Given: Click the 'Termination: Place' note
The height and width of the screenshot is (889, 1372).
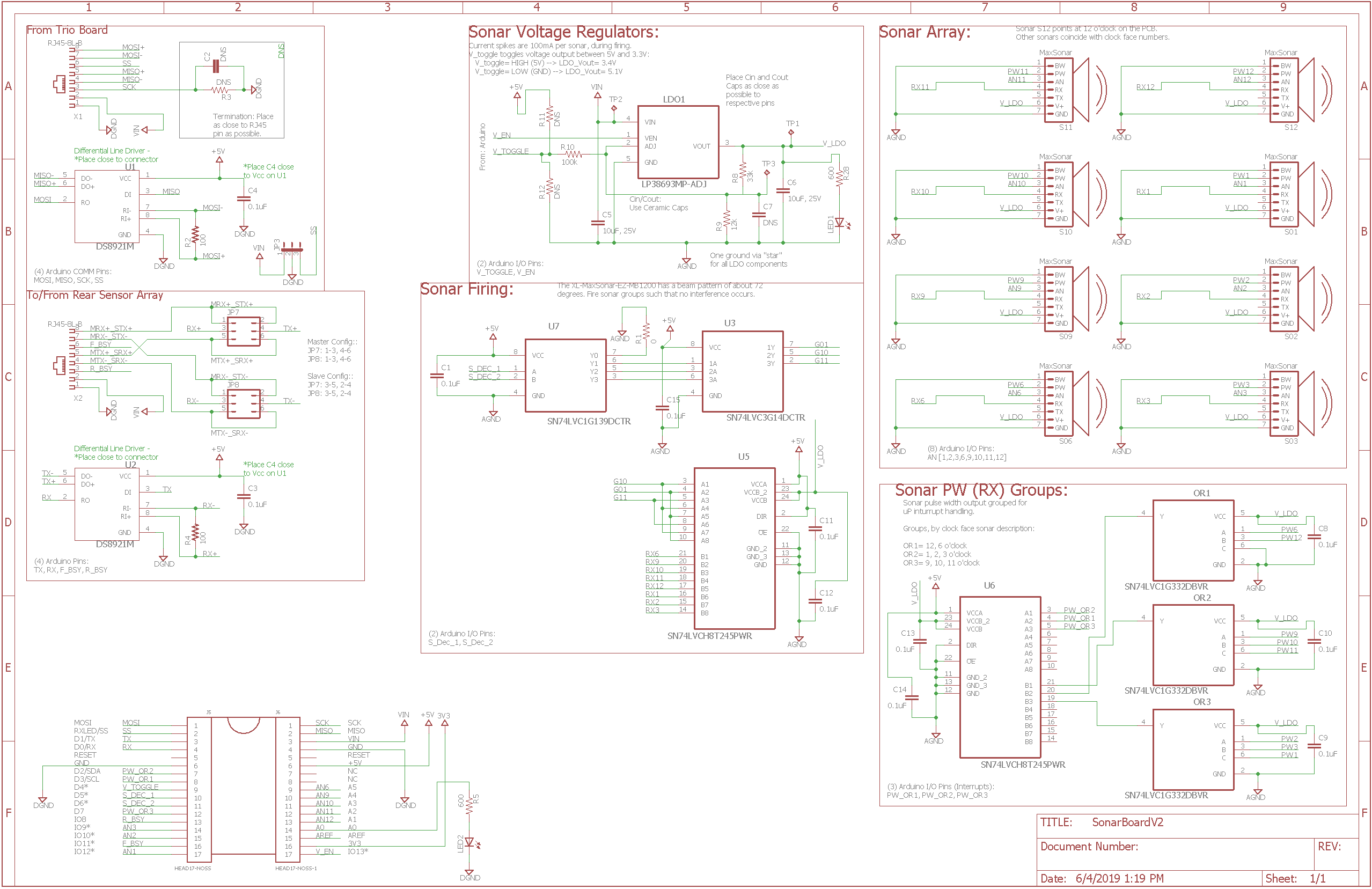Looking at the screenshot, I should click(243, 116).
